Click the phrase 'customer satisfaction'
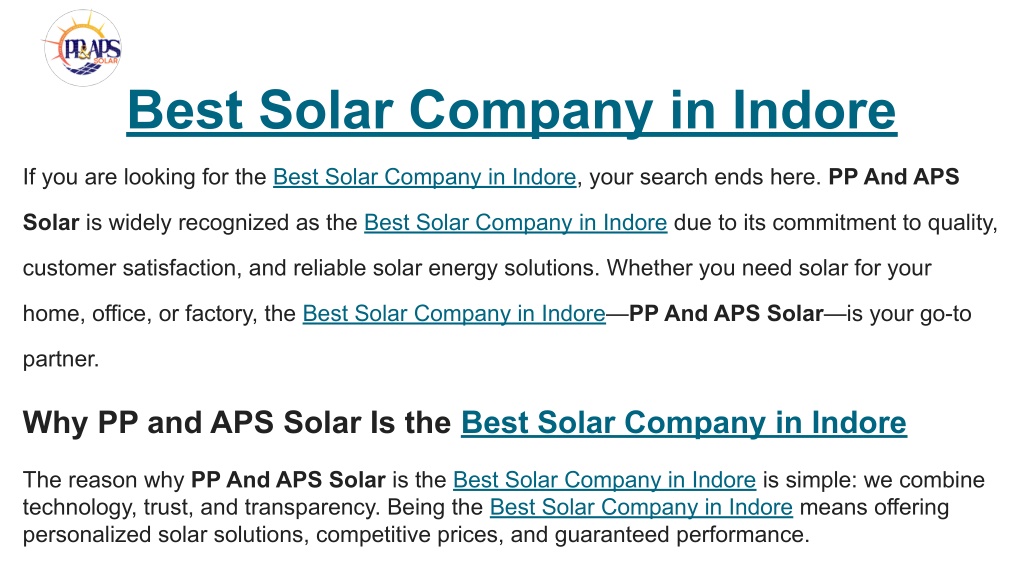Image resolution: width=1024 pixels, height=576 pixels. click(129, 268)
